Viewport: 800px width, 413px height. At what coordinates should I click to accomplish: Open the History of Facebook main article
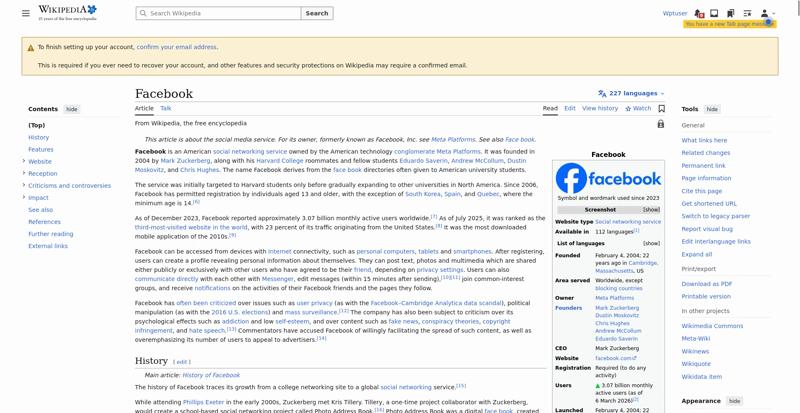point(211,375)
